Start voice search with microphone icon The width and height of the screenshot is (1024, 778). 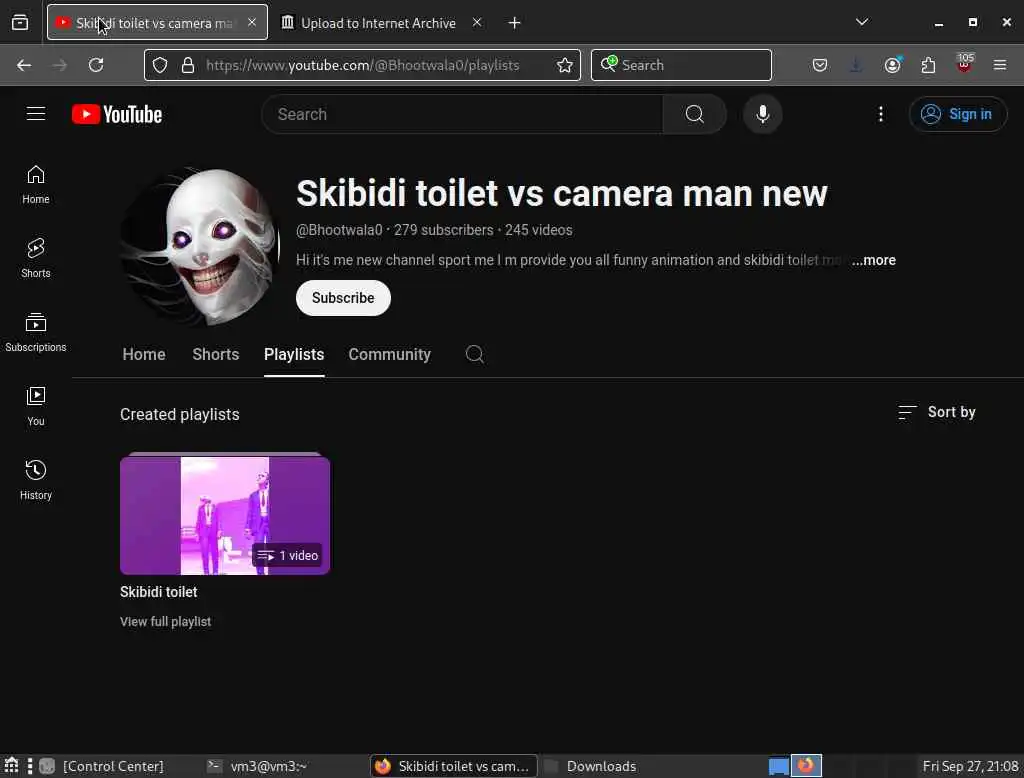762,114
